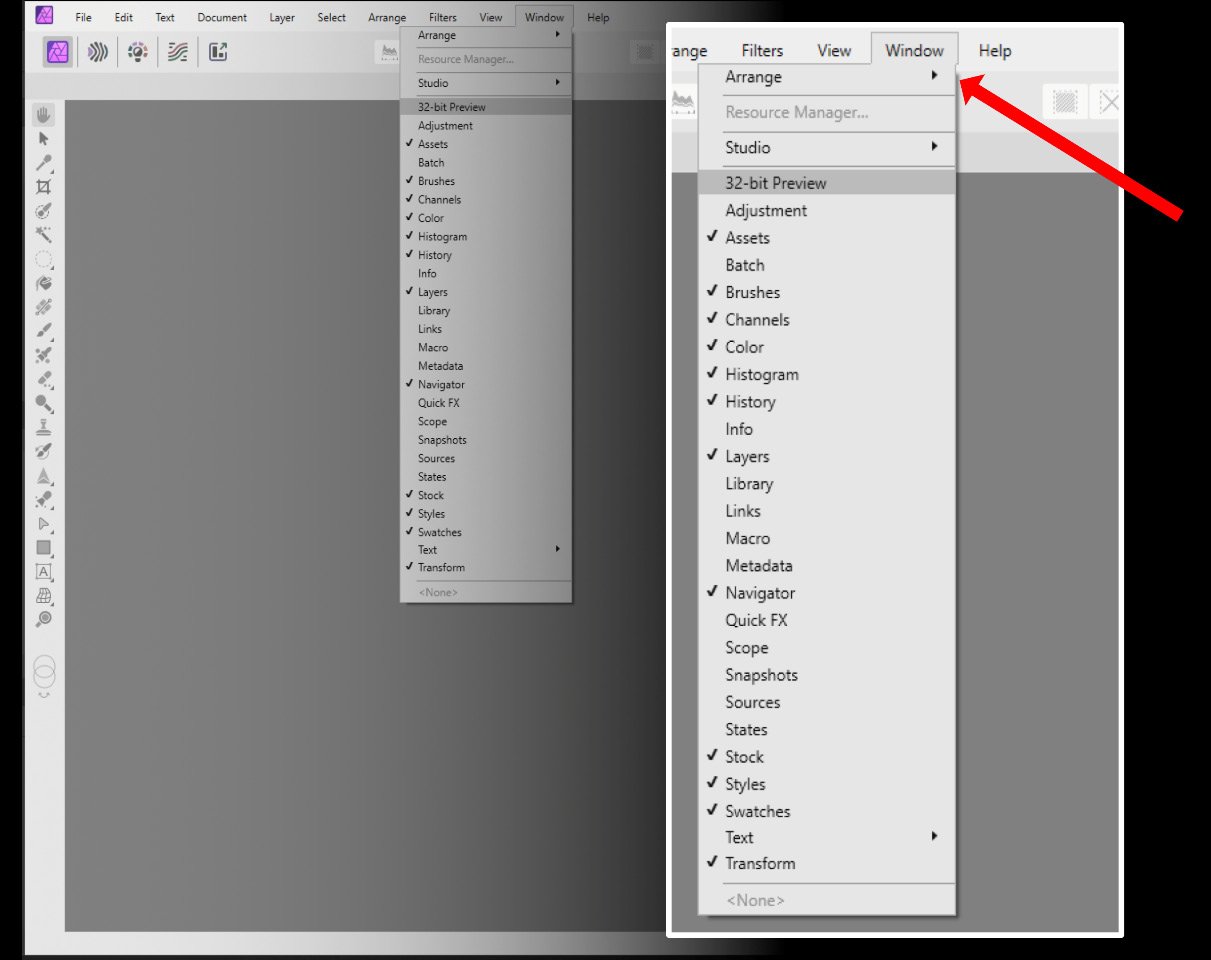Open the Layer menu
This screenshot has width=1211, height=960.
click(x=282, y=17)
